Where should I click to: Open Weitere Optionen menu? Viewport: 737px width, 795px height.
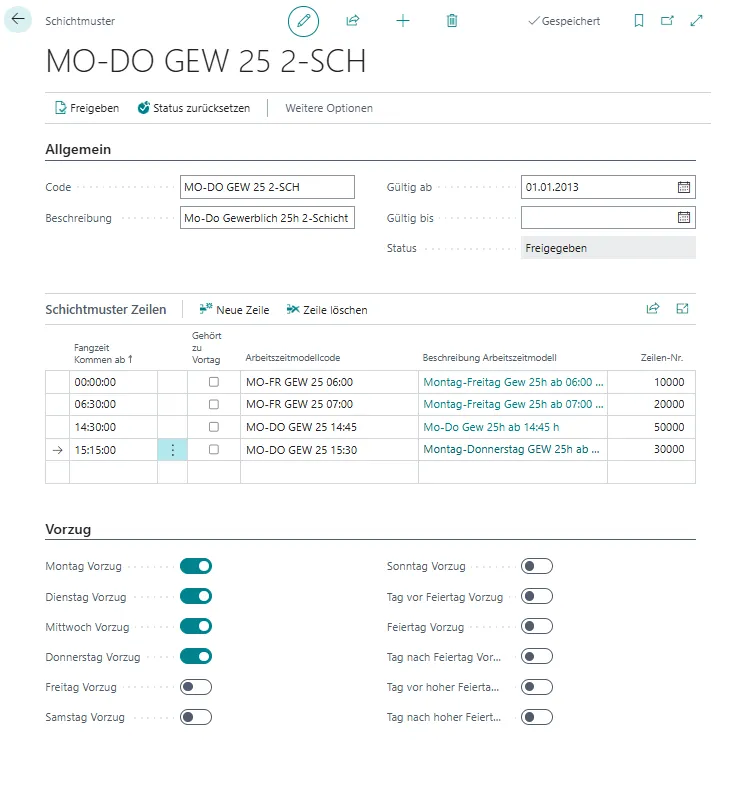tap(329, 108)
